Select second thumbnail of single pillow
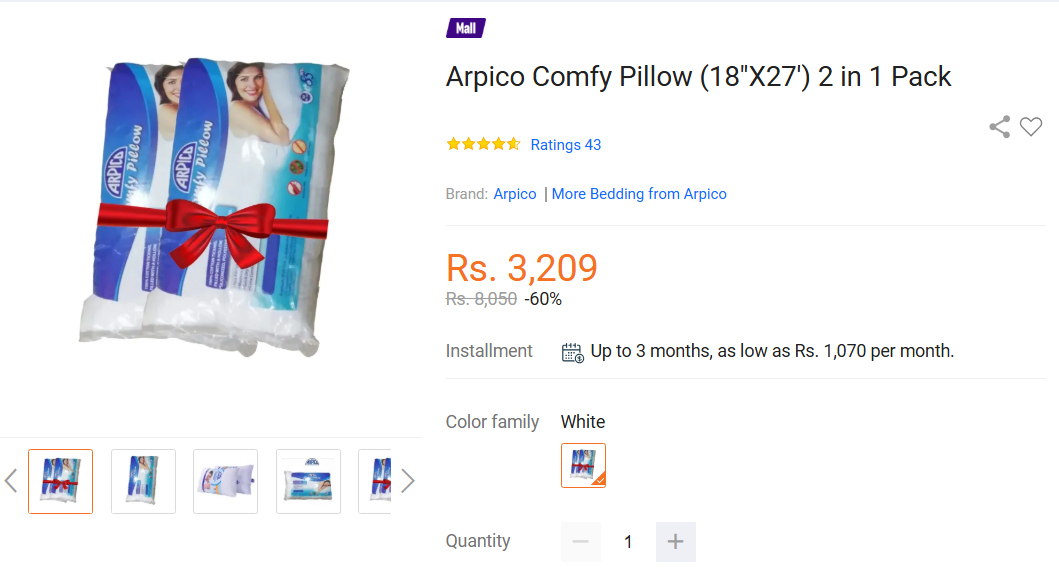The height and width of the screenshot is (568, 1059). [143, 482]
